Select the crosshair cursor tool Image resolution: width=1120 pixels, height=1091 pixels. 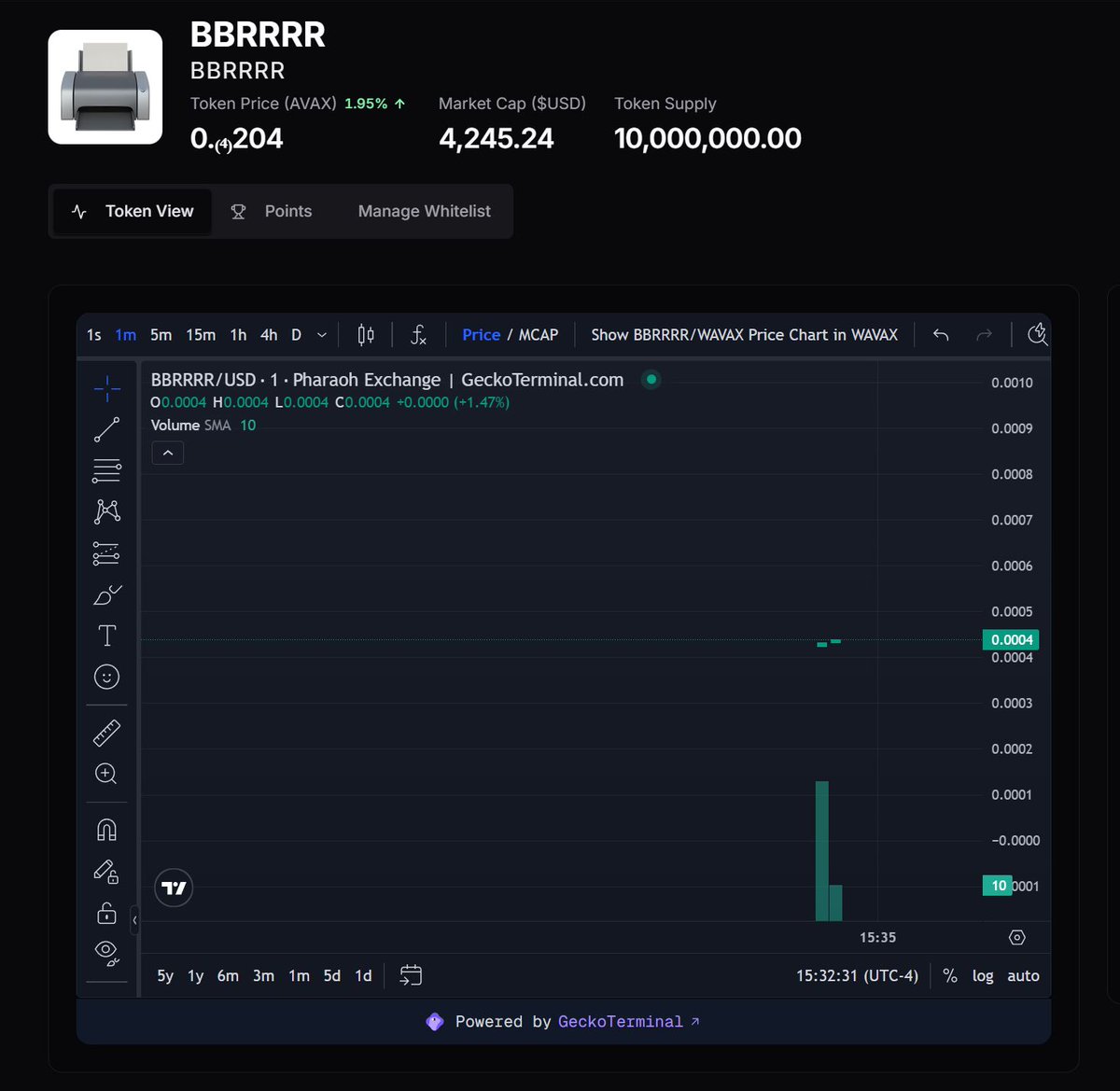(x=106, y=387)
